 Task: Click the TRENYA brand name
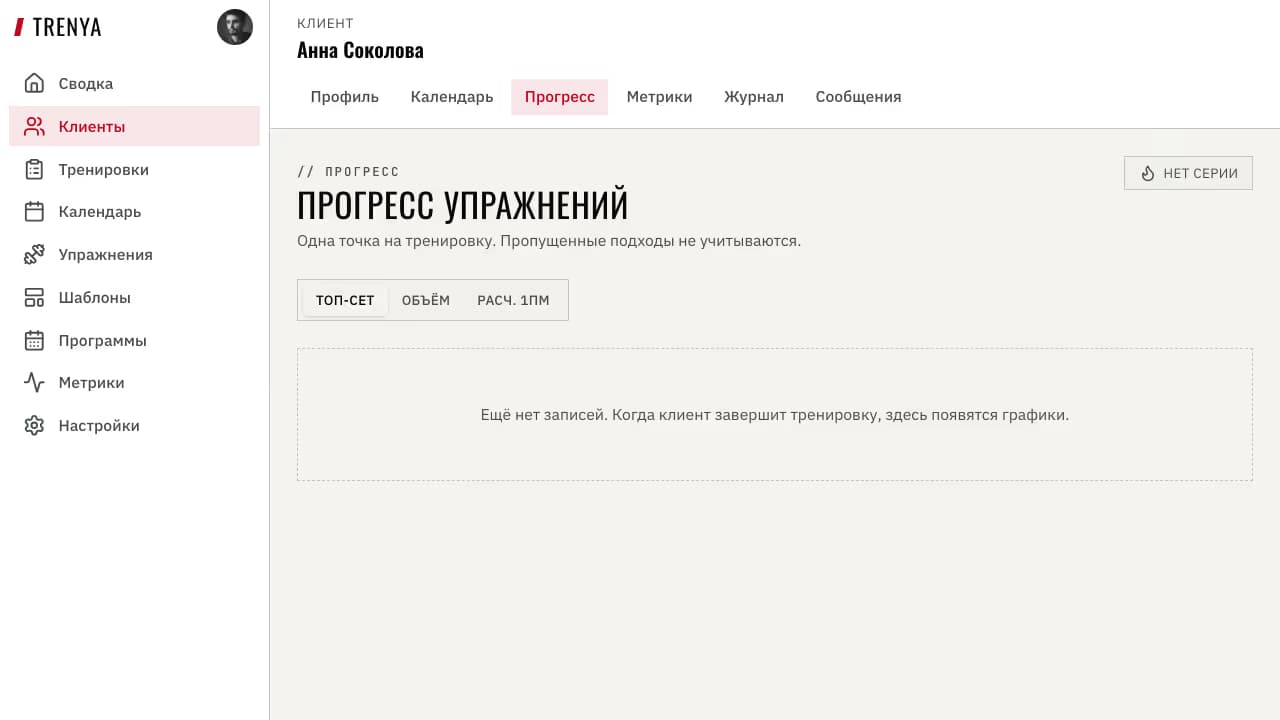click(67, 27)
